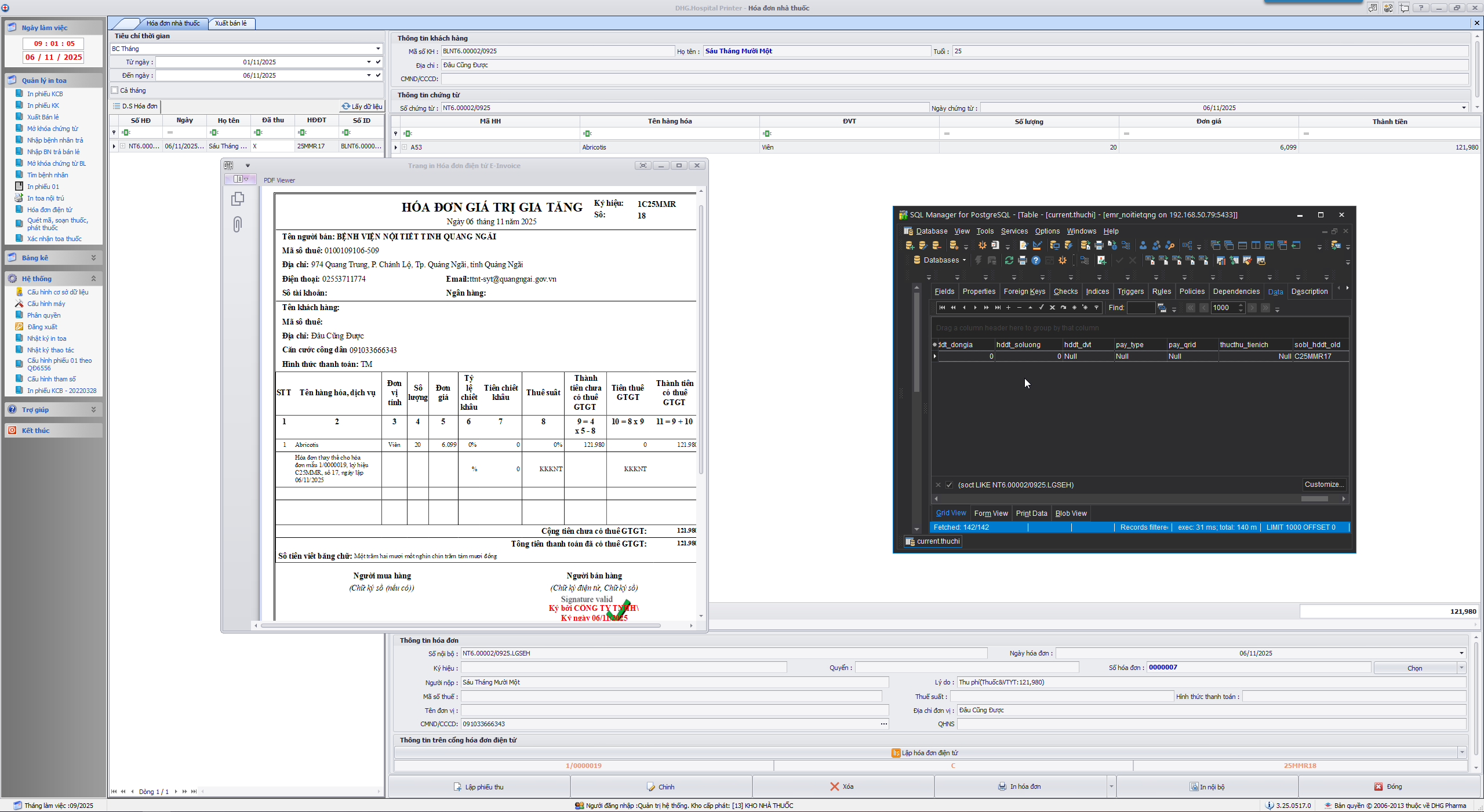Screen dimensions: 1484x812
Task: Open the Services menu in SQL Manager
Action: click(1014, 231)
